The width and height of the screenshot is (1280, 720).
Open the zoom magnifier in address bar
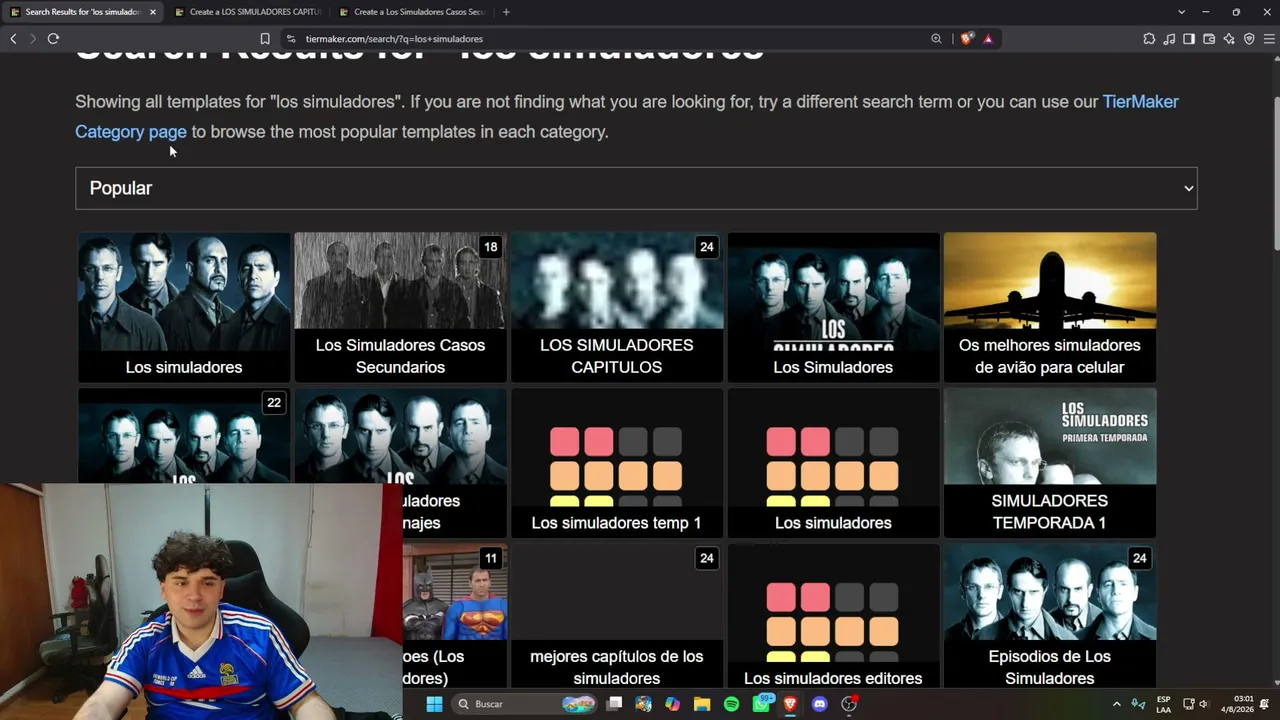pyautogui.click(x=936, y=39)
